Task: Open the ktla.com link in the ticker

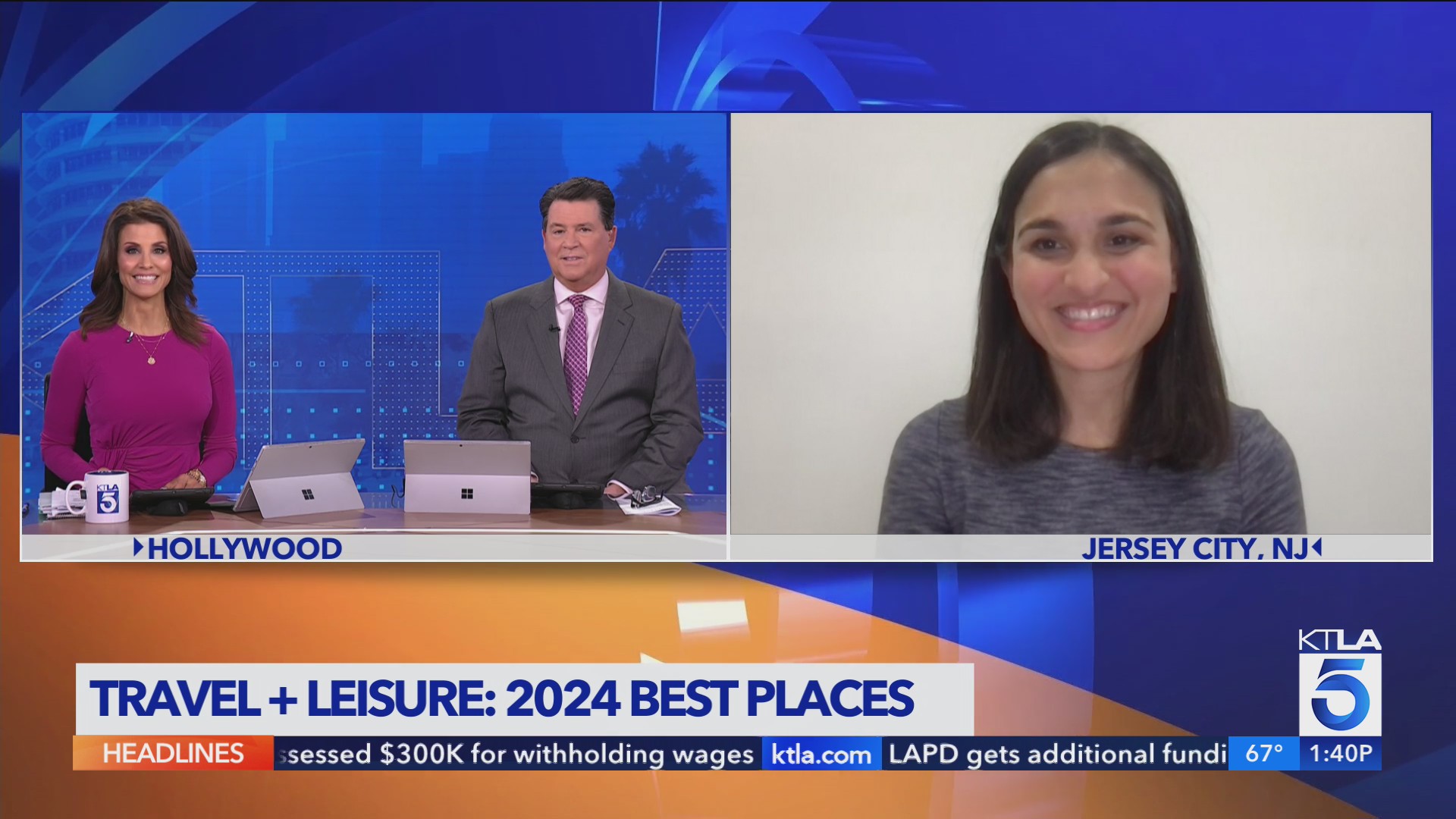Action: coord(821,755)
